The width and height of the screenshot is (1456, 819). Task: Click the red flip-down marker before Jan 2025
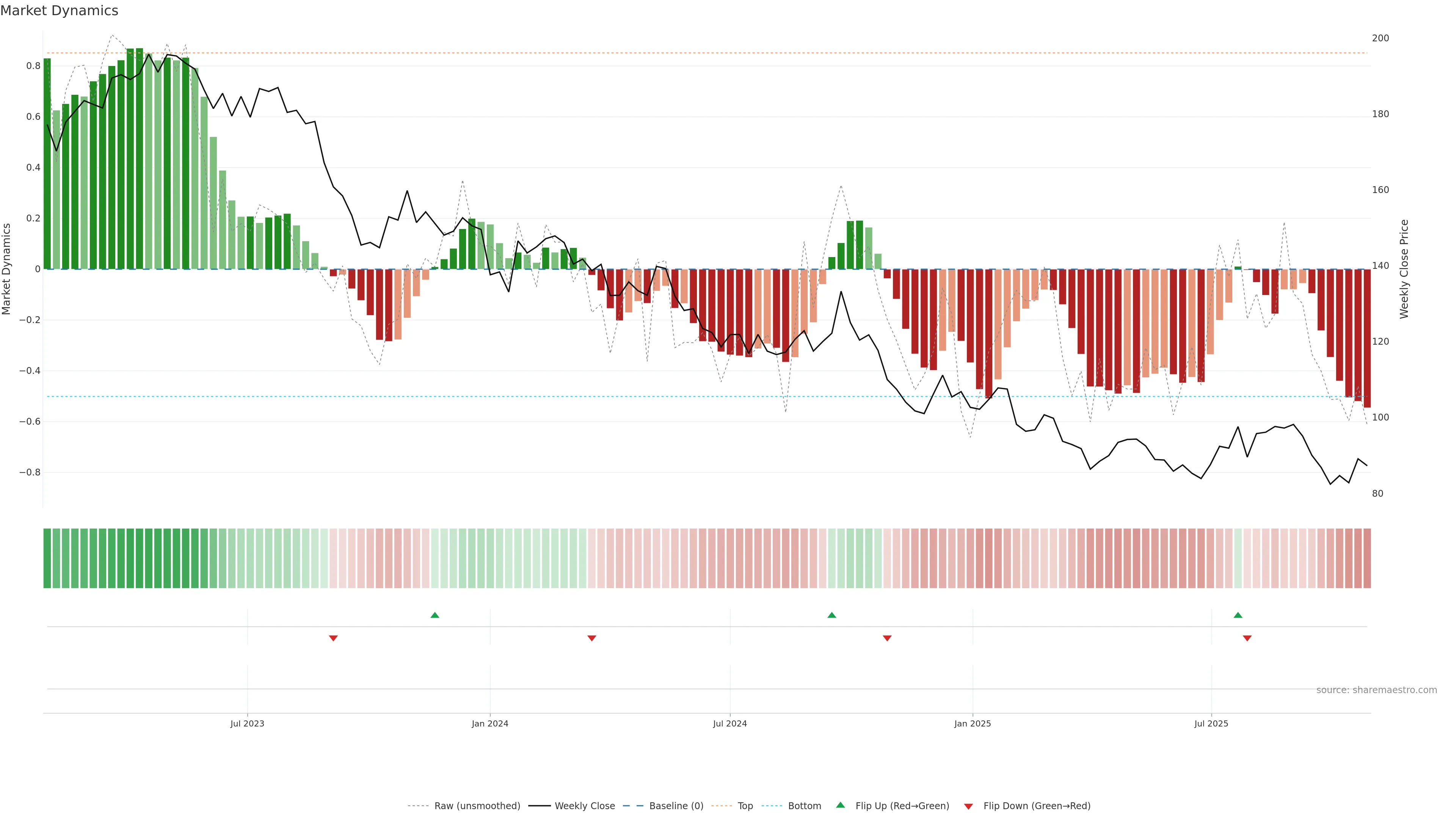(x=887, y=638)
